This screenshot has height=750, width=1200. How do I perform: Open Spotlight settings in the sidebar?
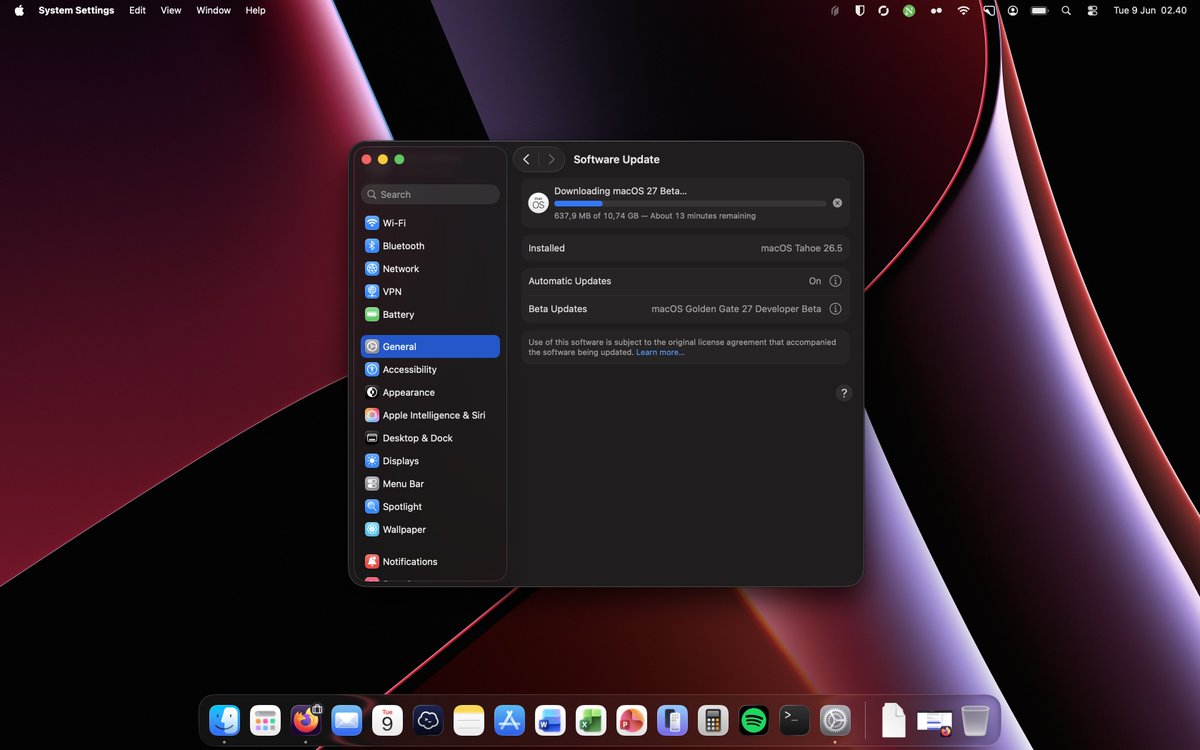[x=430, y=507]
